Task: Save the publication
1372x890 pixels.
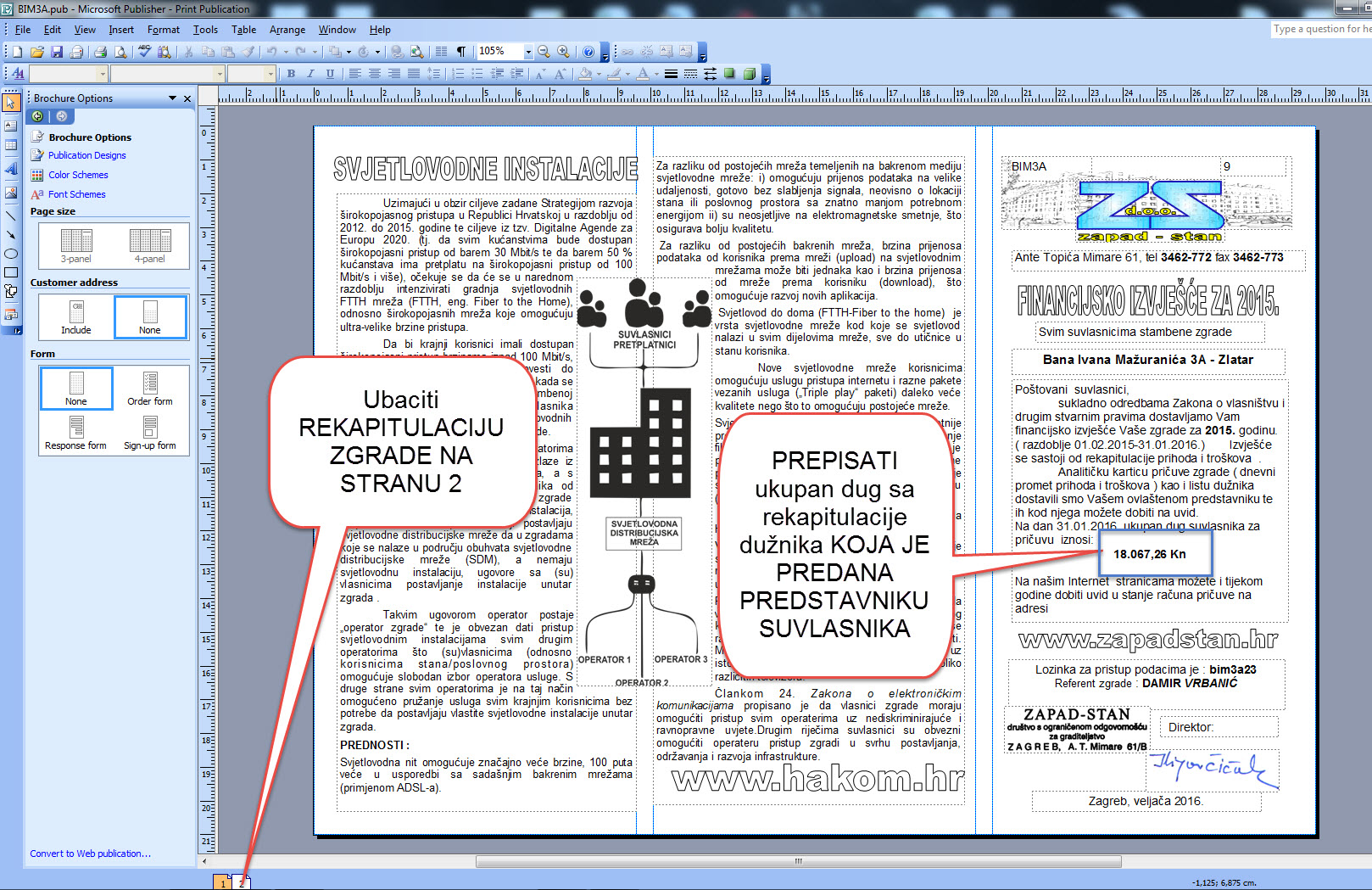Action: click(x=56, y=52)
